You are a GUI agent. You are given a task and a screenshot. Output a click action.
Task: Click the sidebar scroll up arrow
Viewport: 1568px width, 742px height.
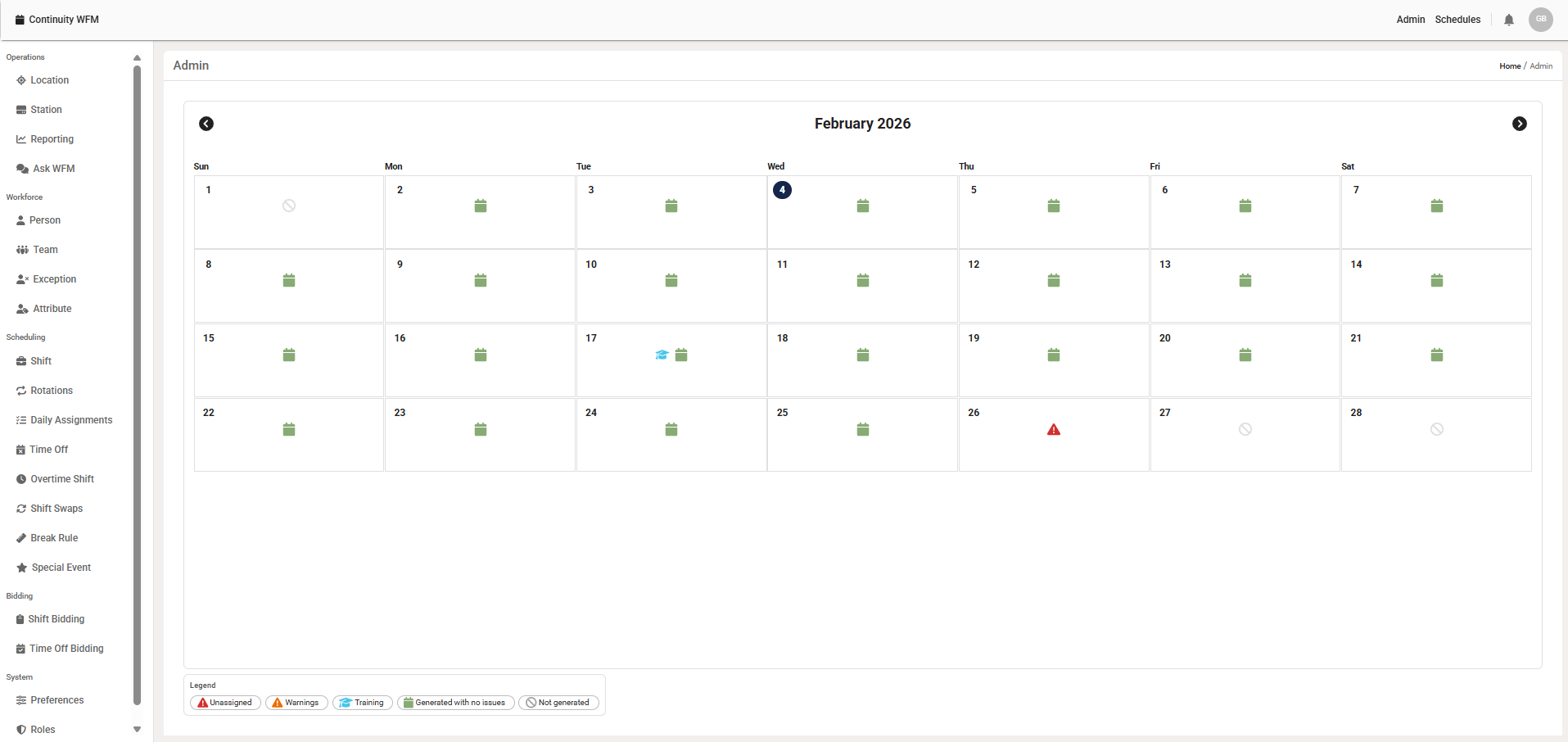(x=137, y=58)
